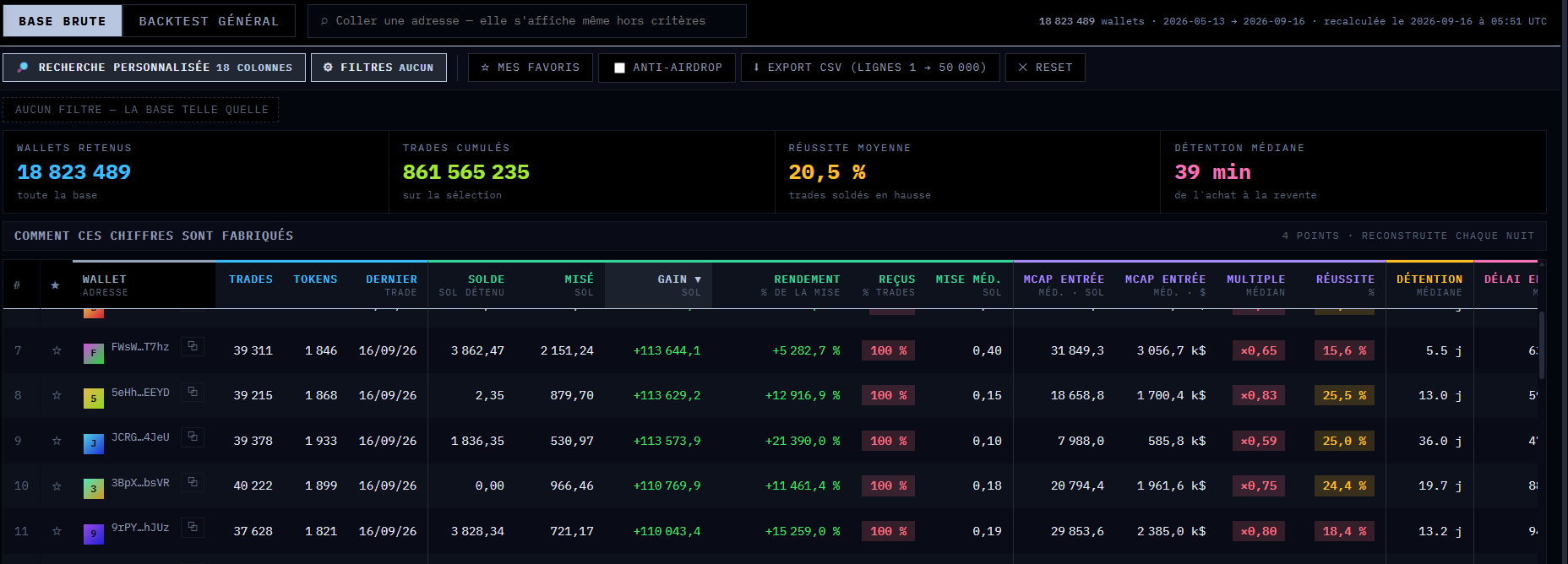Sort by Solde SOL détenu
Viewport: 1568px width, 564px height.
(471, 285)
